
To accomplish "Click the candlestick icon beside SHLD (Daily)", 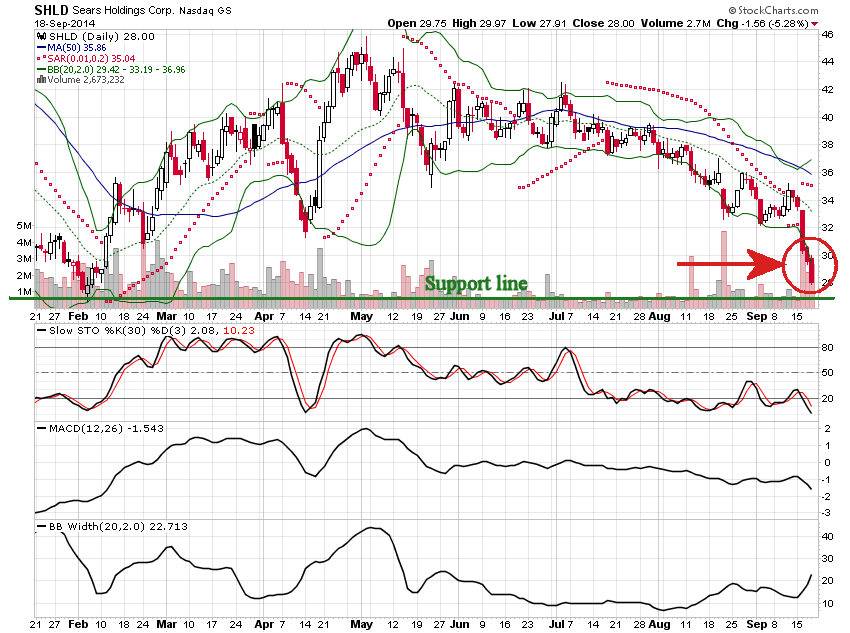I will point(41,36).
